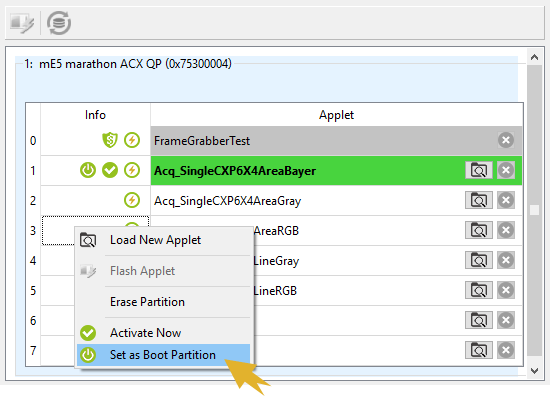Click the flash applet toolbar icon
550x408 pixels.
pyautogui.click(x=22, y=23)
